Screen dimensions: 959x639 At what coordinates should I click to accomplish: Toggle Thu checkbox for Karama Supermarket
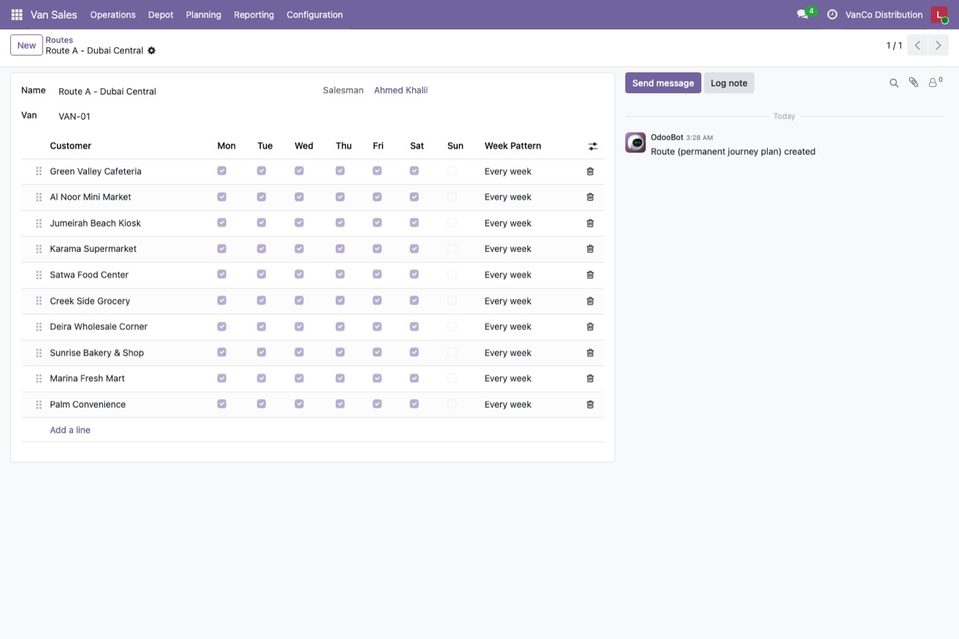pos(340,249)
